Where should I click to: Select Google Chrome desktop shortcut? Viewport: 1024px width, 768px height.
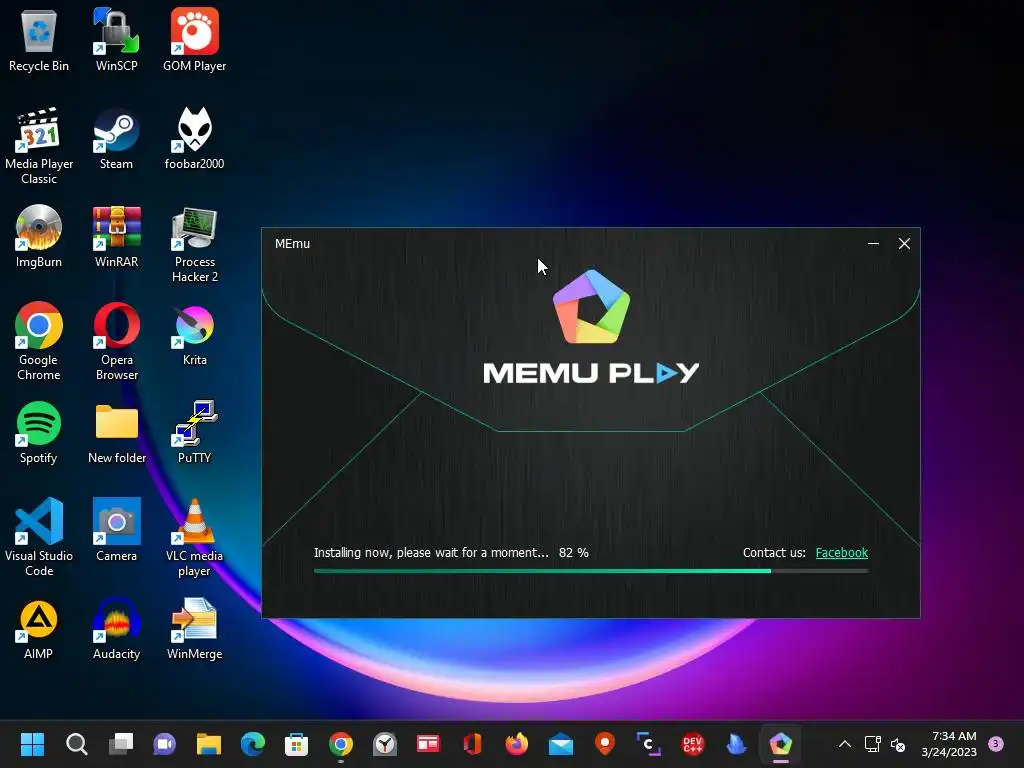(39, 342)
